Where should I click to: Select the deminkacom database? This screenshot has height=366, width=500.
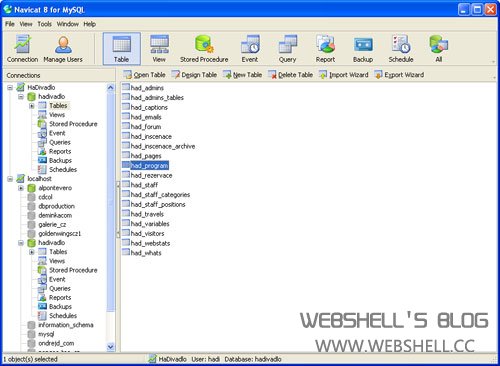point(55,215)
